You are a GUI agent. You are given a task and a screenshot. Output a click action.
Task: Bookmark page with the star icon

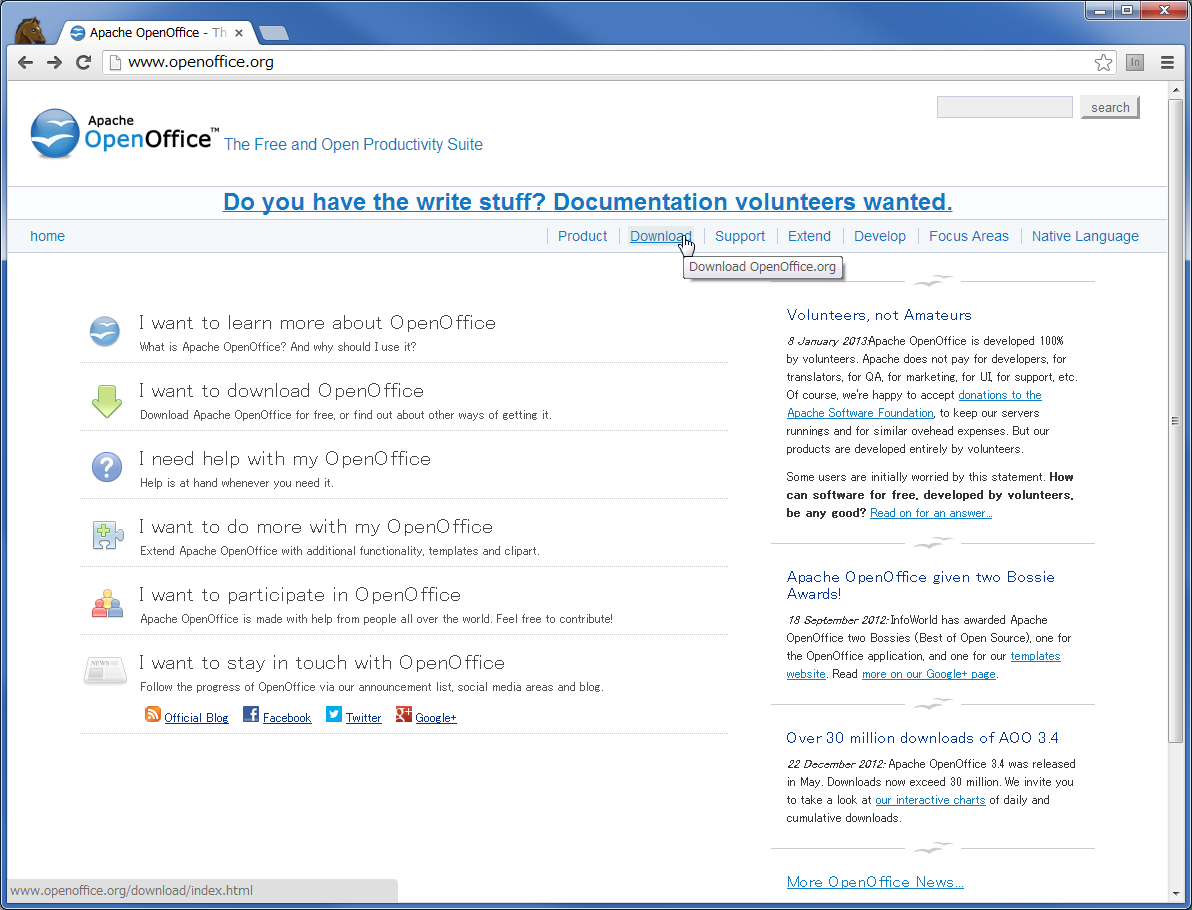click(x=1103, y=62)
